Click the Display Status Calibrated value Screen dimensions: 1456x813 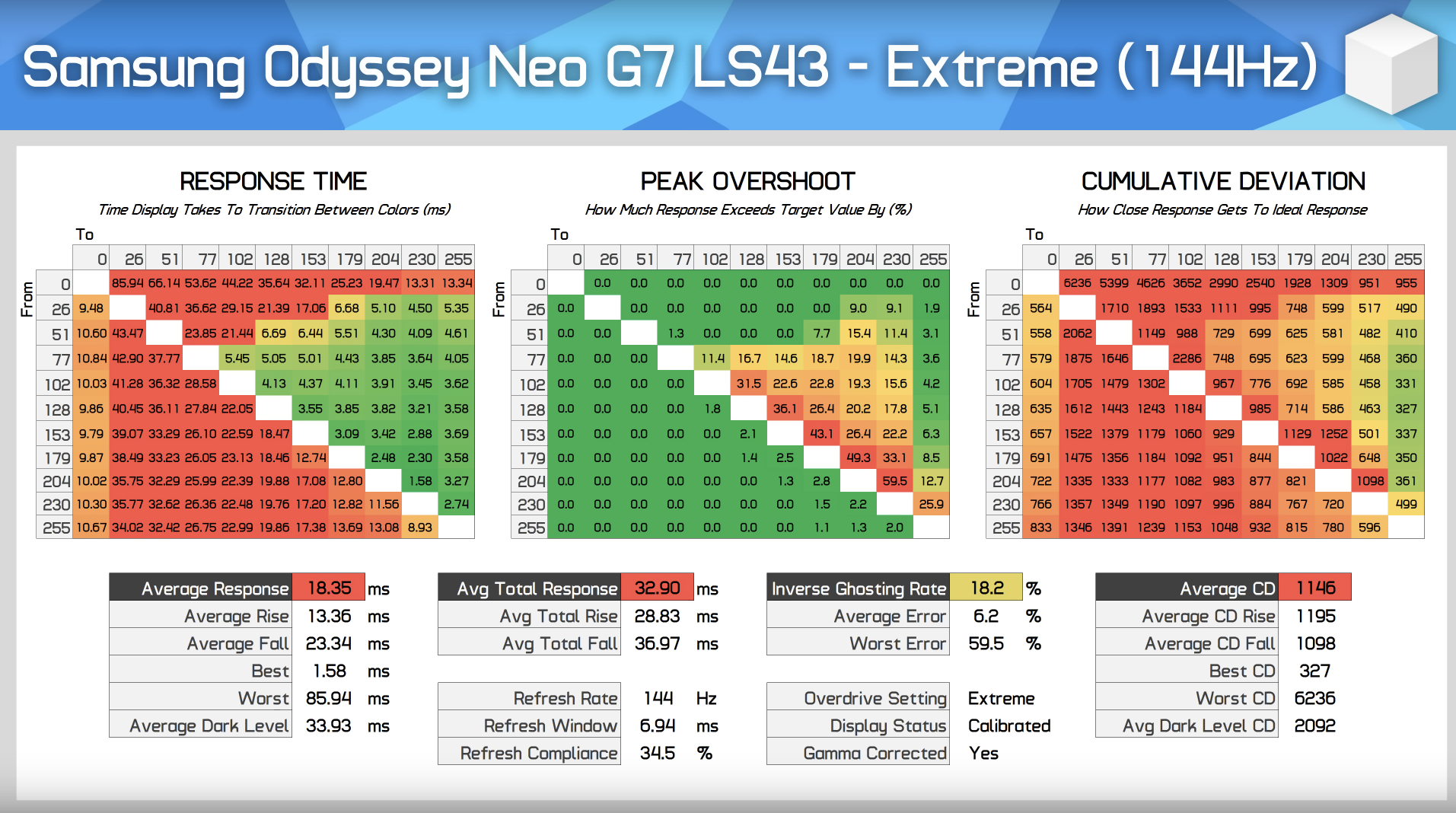coord(1009,725)
